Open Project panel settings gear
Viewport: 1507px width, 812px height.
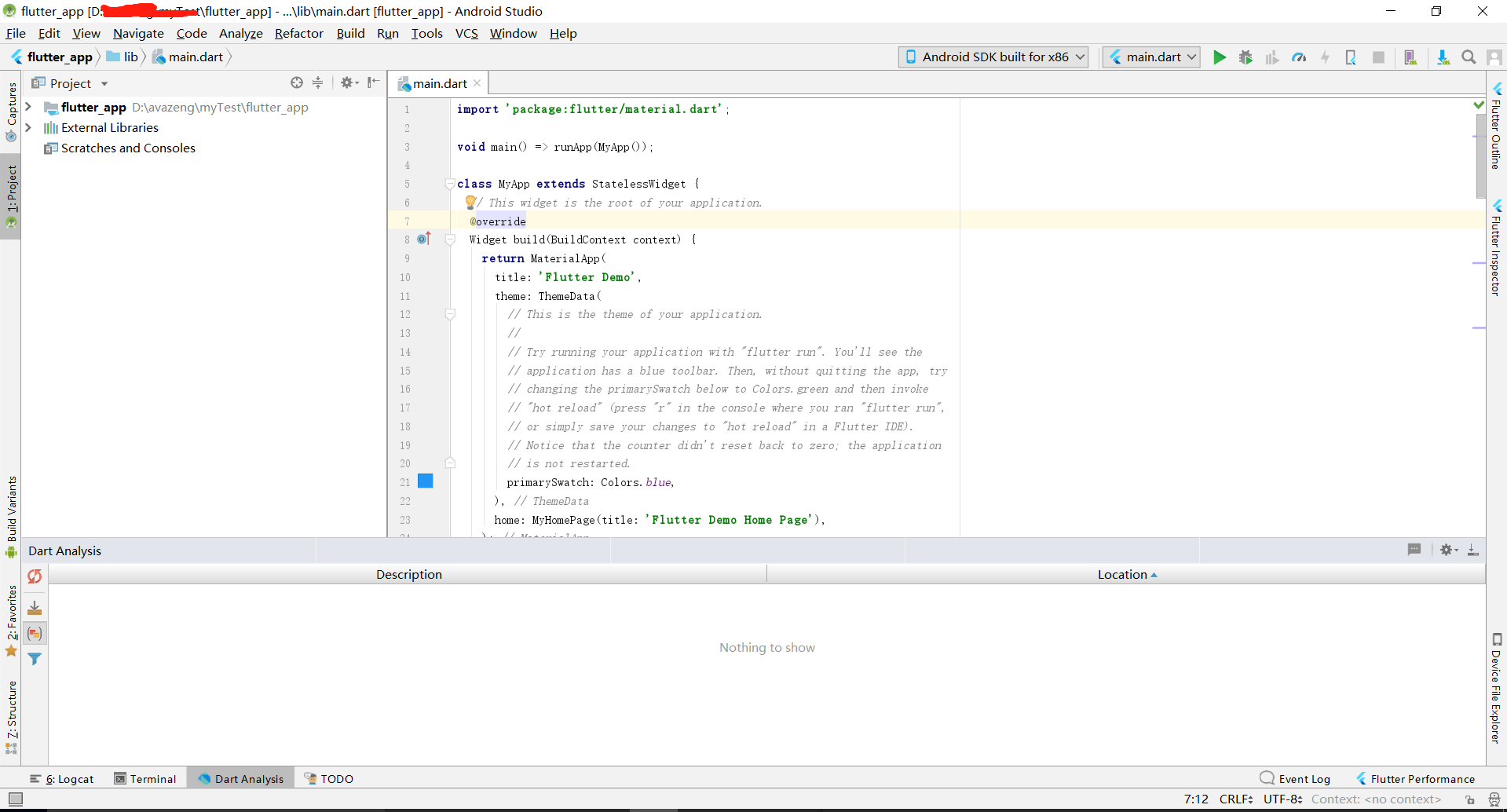(349, 82)
